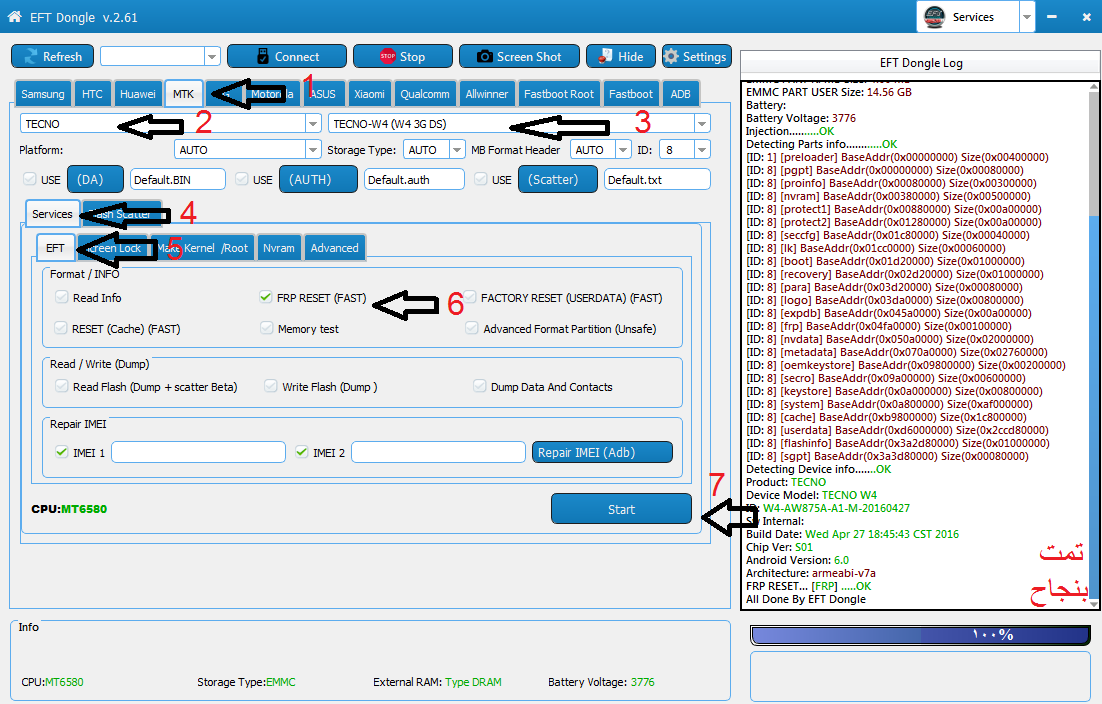Image resolution: width=1102 pixels, height=704 pixels.
Task: Click the Screen Shot camera icon
Action: [484, 57]
